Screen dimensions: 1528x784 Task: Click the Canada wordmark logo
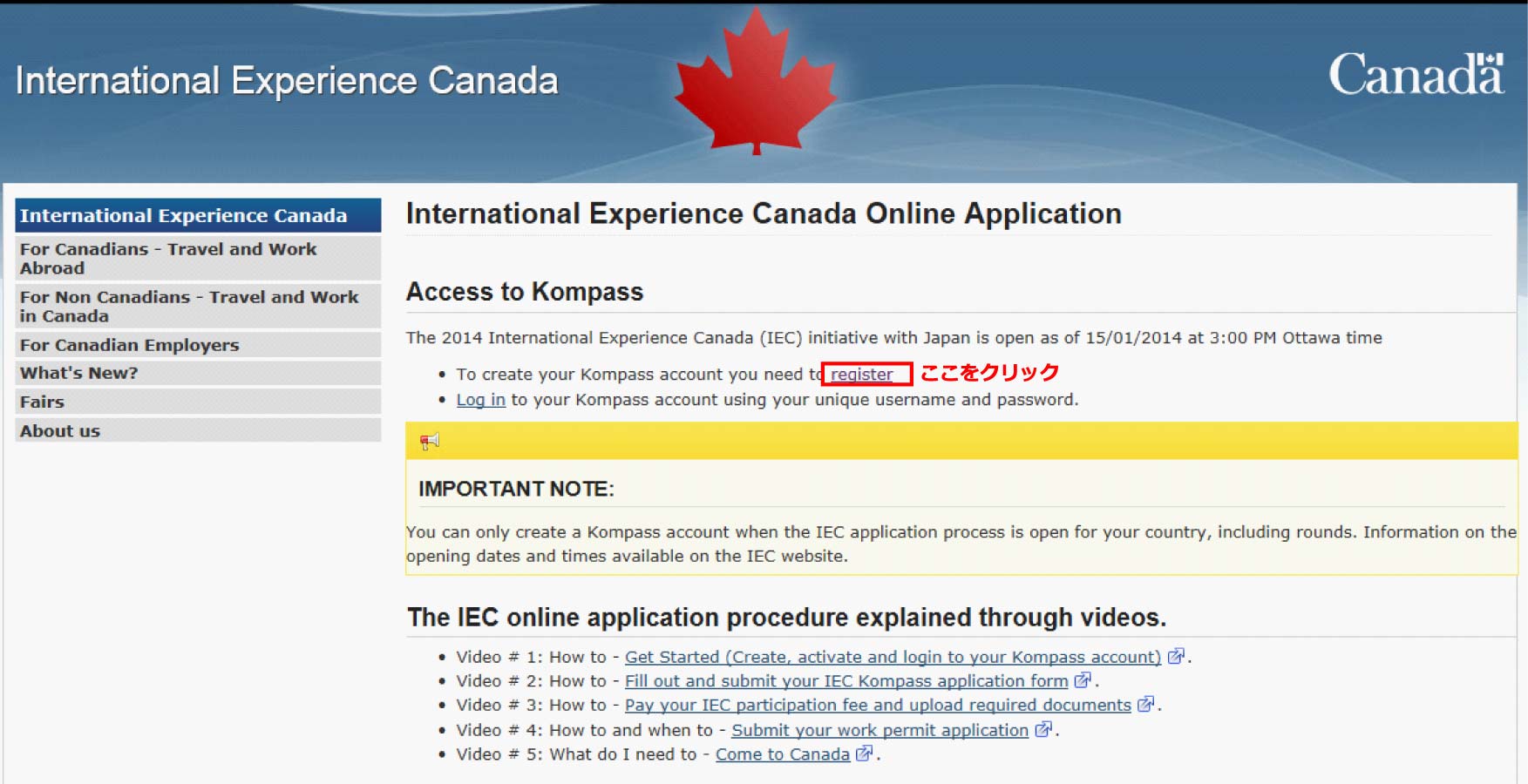coord(1416,74)
